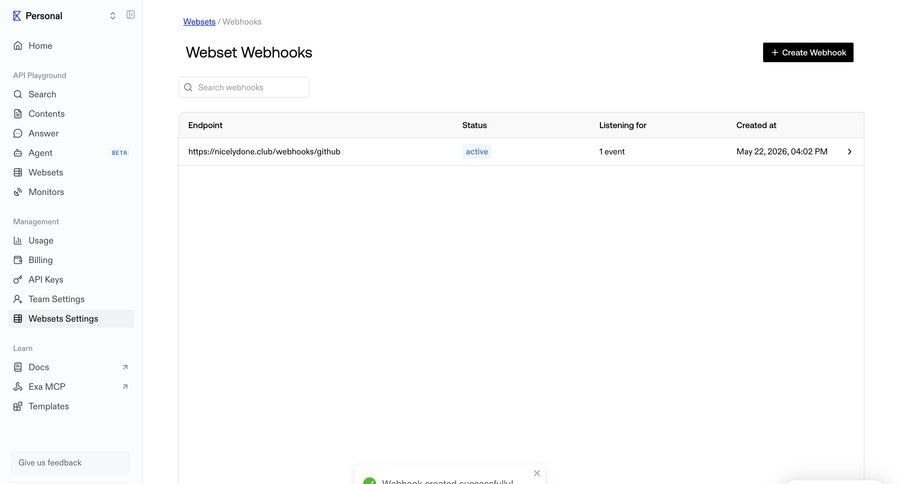Click the Created at column header
The width and height of the screenshot is (900, 484).
point(756,125)
